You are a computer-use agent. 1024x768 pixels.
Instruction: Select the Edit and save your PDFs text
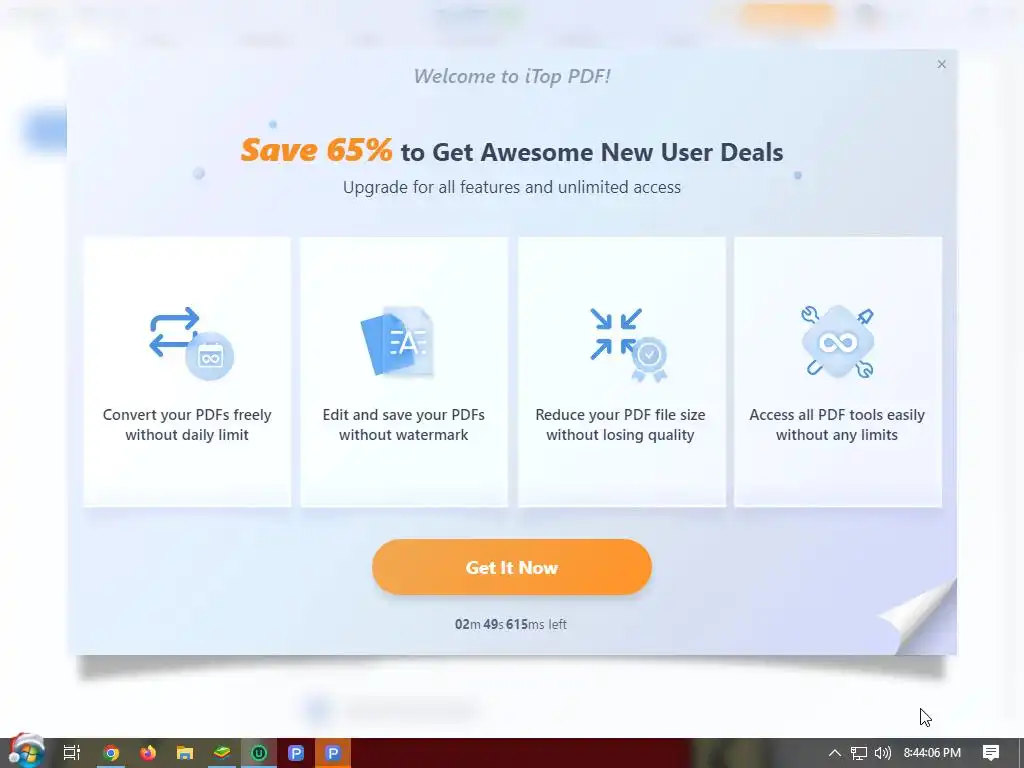pyautogui.click(x=404, y=424)
